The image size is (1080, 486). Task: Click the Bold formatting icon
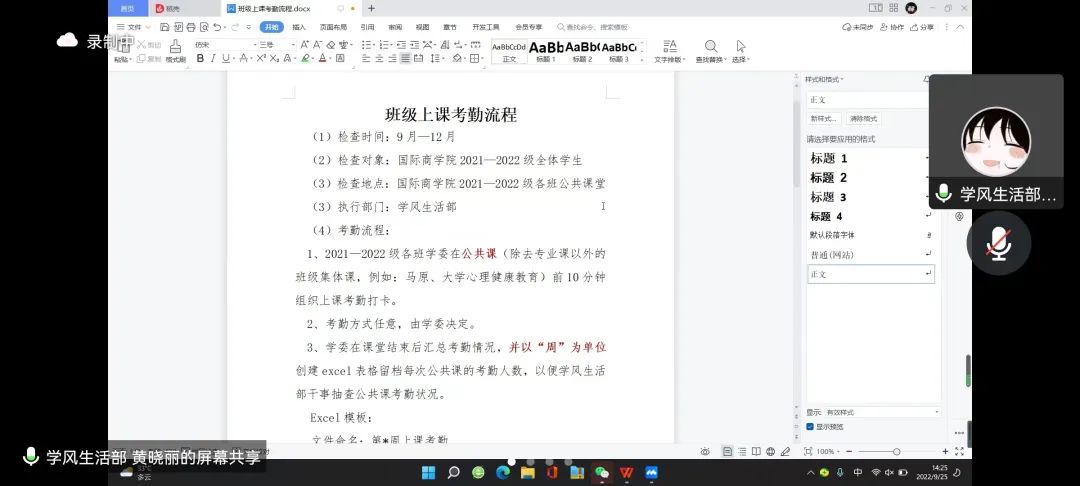[x=200, y=59]
